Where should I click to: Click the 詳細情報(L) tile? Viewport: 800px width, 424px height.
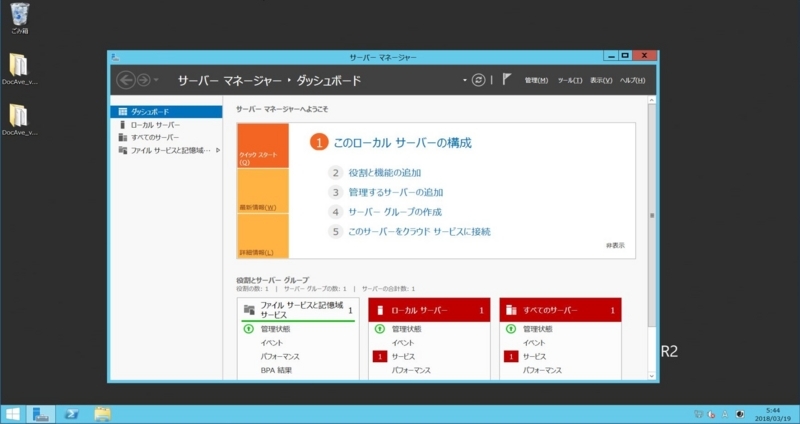[263, 236]
